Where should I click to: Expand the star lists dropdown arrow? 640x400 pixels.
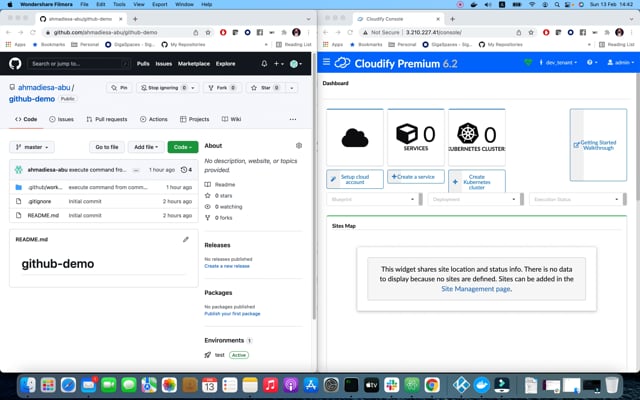[x=291, y=88]
